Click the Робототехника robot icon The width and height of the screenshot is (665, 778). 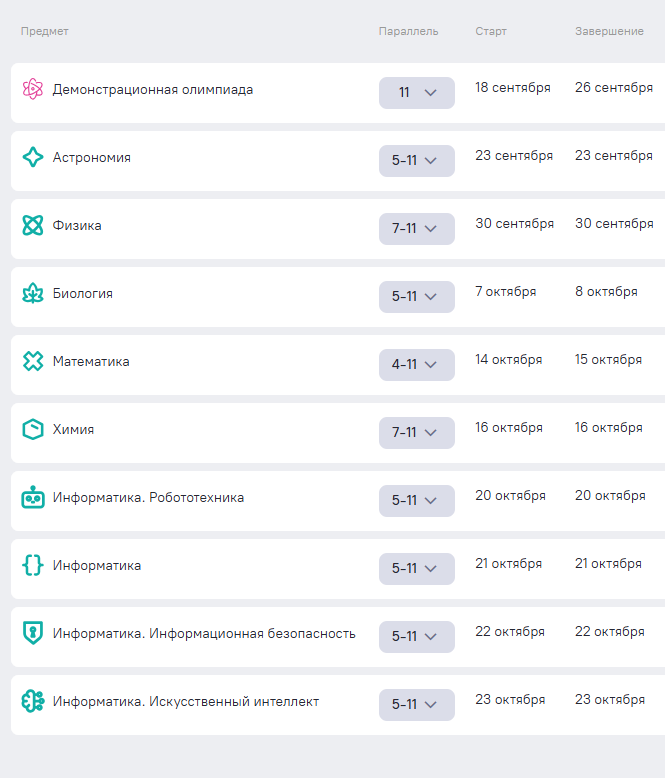click(x=33, y=498)
